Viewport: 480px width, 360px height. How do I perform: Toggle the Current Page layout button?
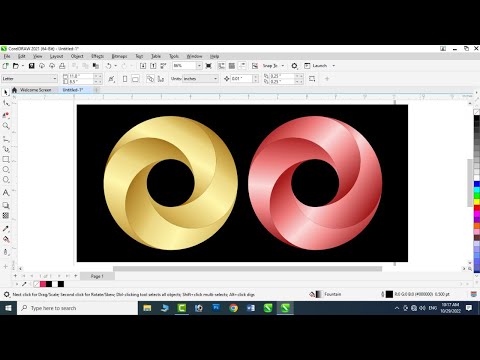tap(161, 79)
